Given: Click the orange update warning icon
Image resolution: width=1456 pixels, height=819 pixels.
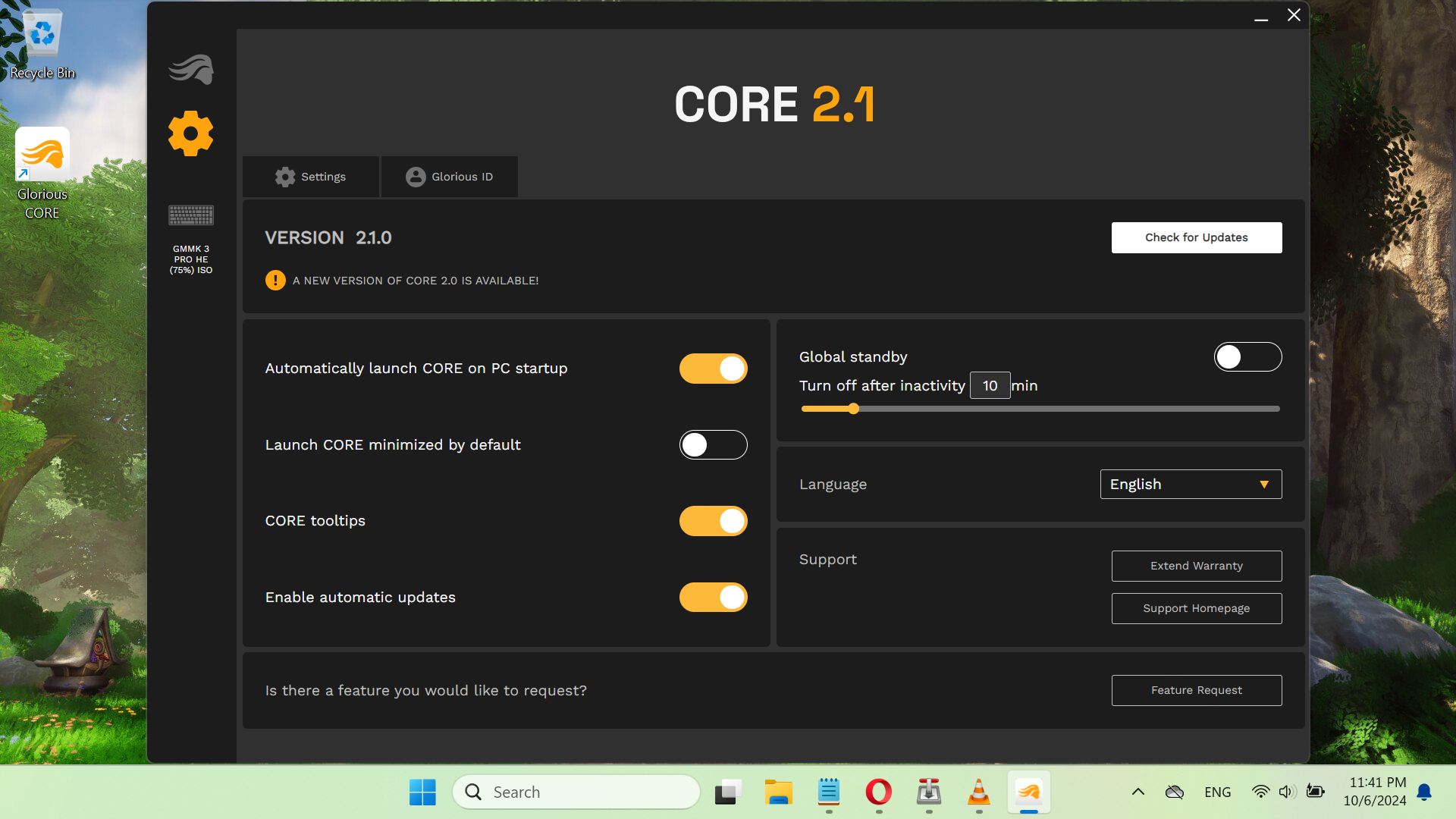Looking at the screenshot, I should [x=275, y=281].
